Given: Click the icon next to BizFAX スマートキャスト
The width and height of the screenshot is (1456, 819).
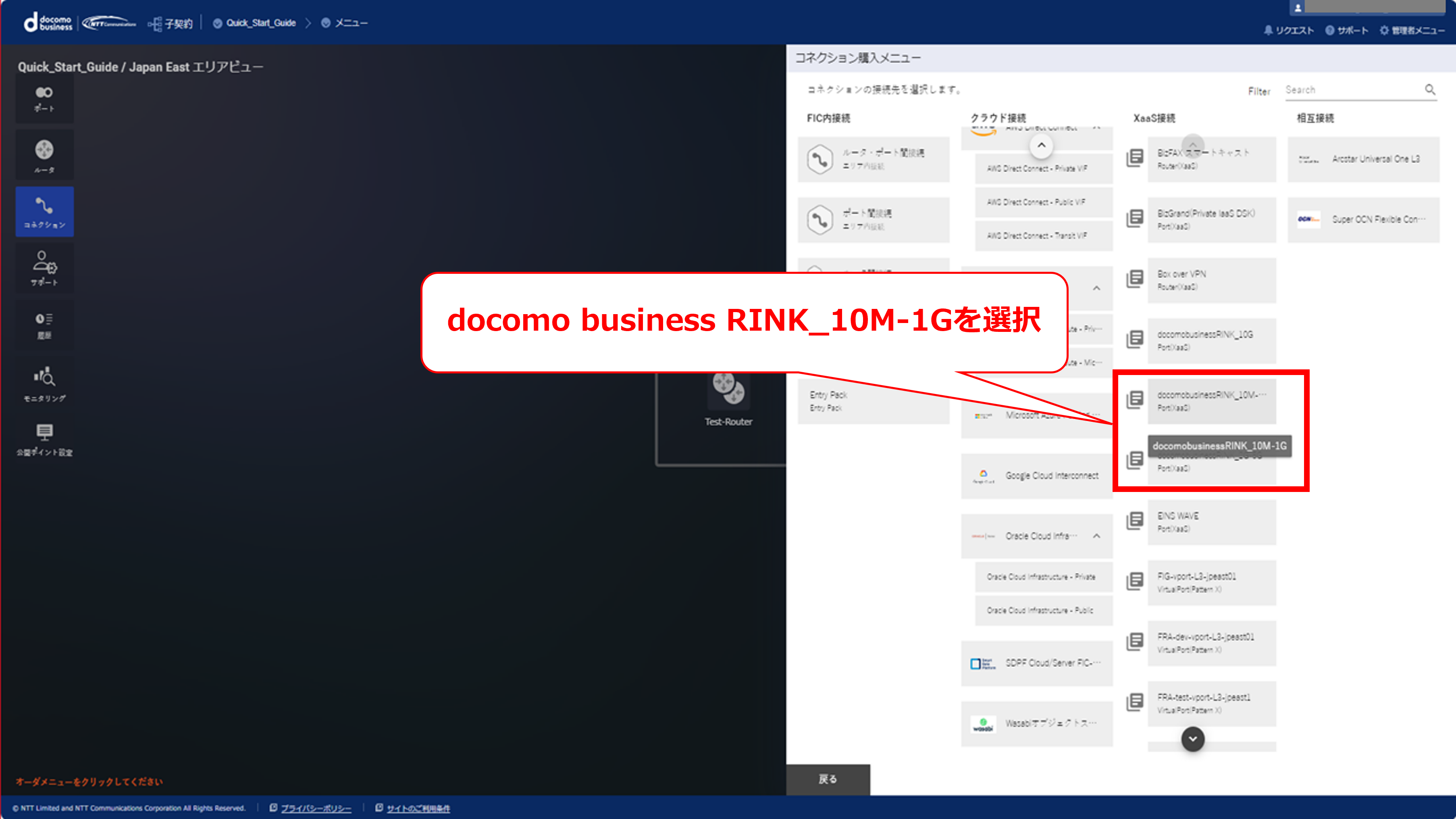Looking at the screenshot, I should (x=1134, y=158).
